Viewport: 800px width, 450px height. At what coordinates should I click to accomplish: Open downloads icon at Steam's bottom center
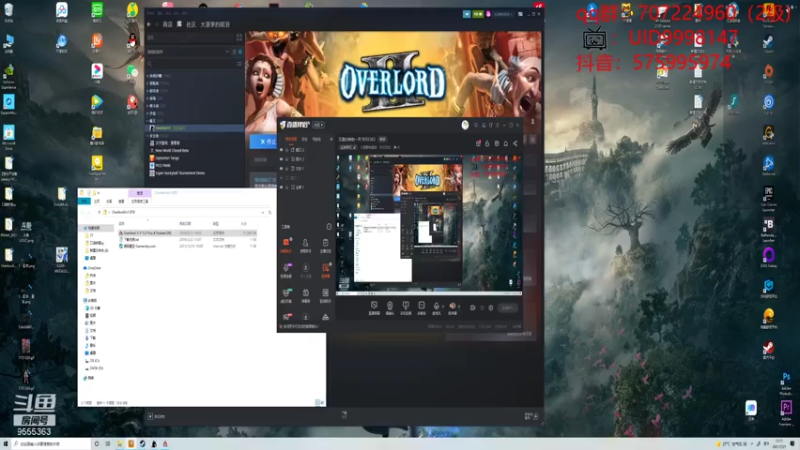344,414
